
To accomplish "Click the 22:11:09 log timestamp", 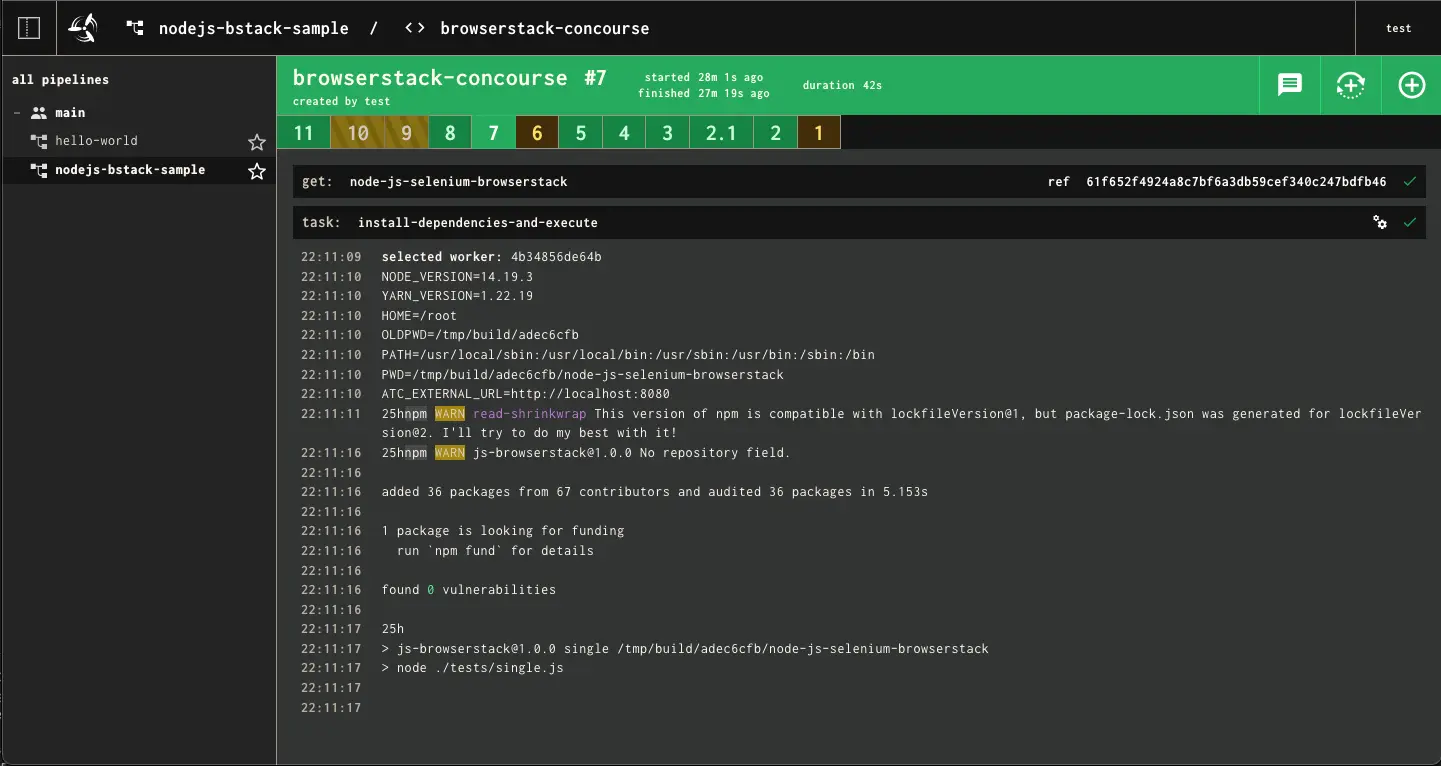I will pyautogui.click(x=330, y=257).
